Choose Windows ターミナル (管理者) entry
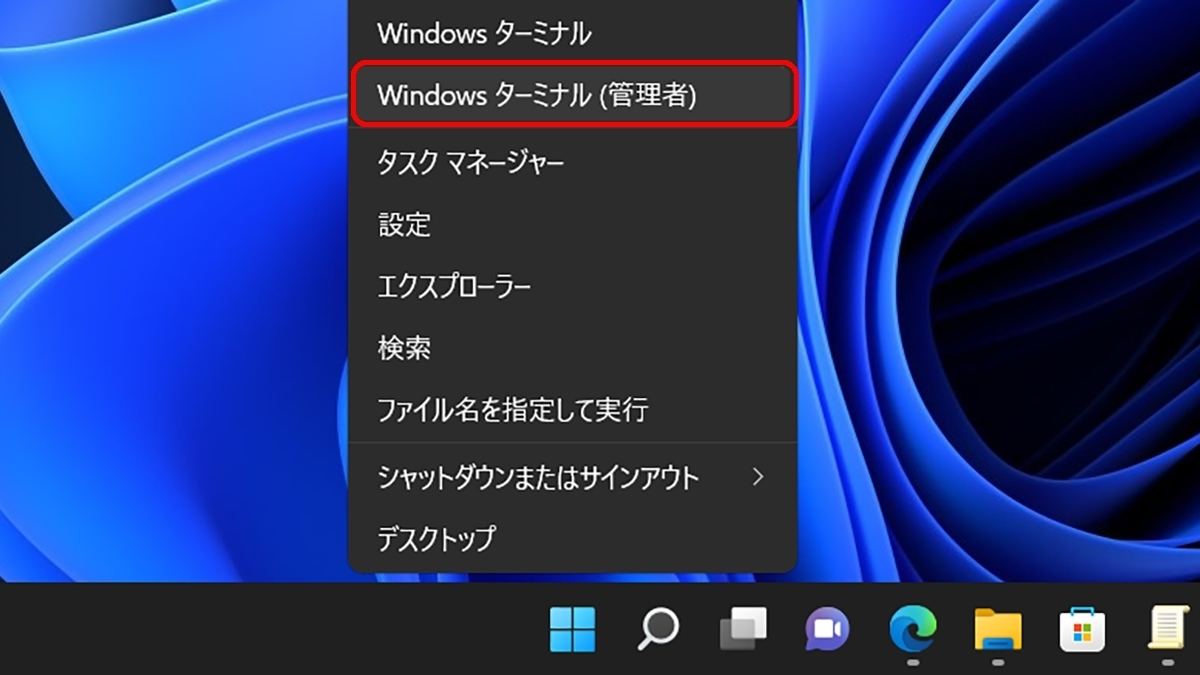The height and width of the screenshot is (675, 1200). 572,94
